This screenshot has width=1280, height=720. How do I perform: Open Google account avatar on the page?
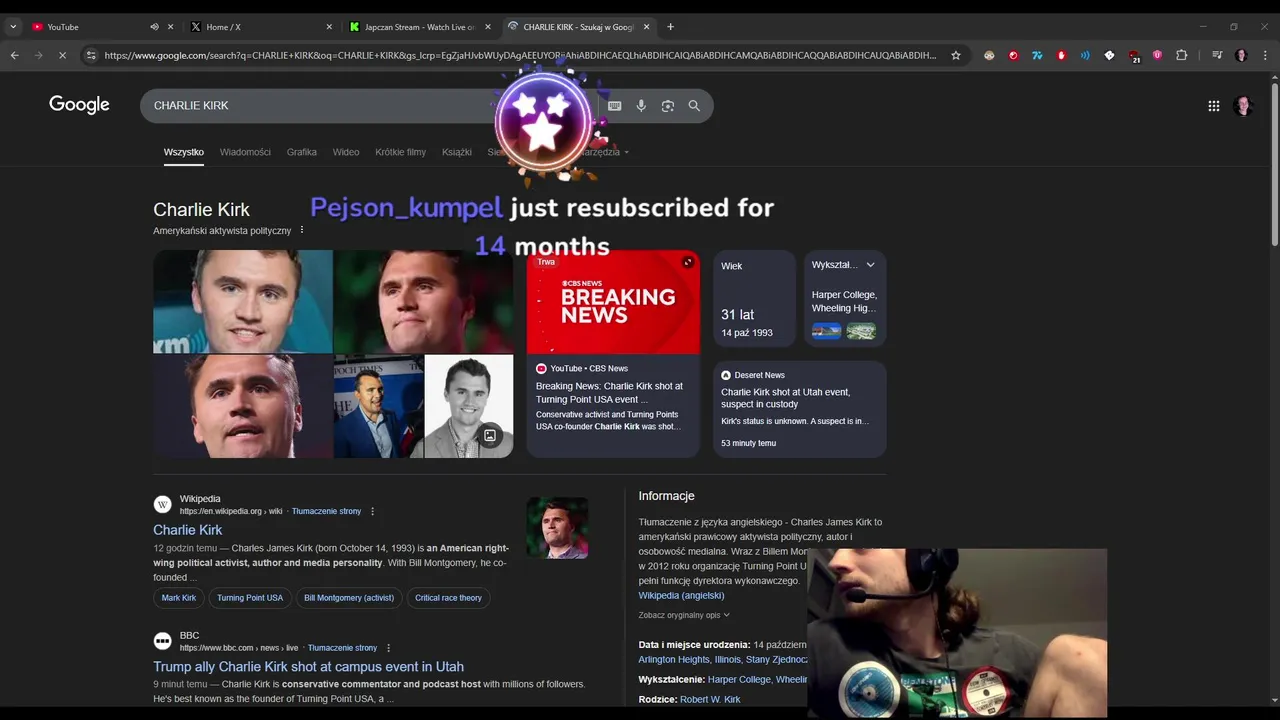pos(1244,105)
